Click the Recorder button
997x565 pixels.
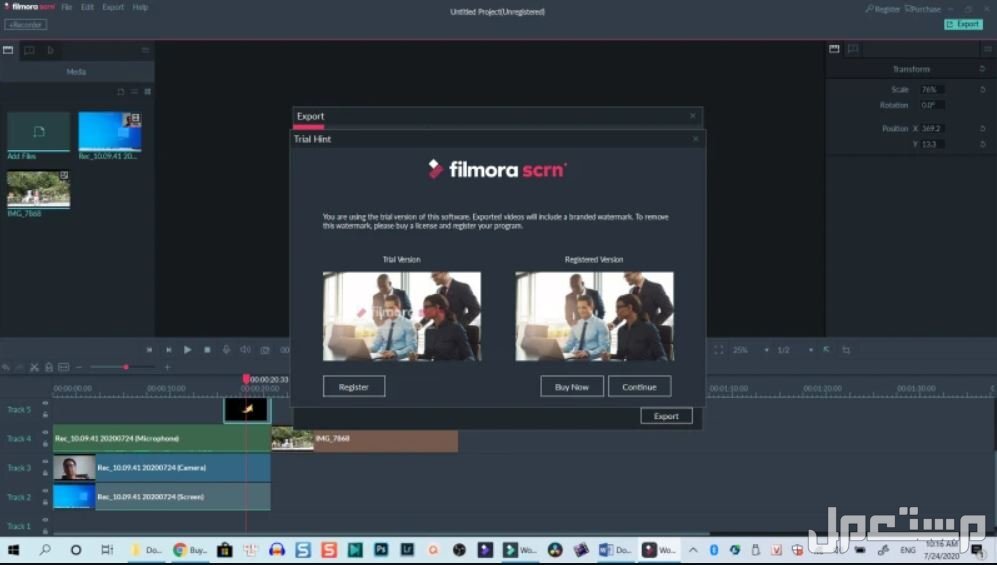pyautogui.click(x=25, y=25)
